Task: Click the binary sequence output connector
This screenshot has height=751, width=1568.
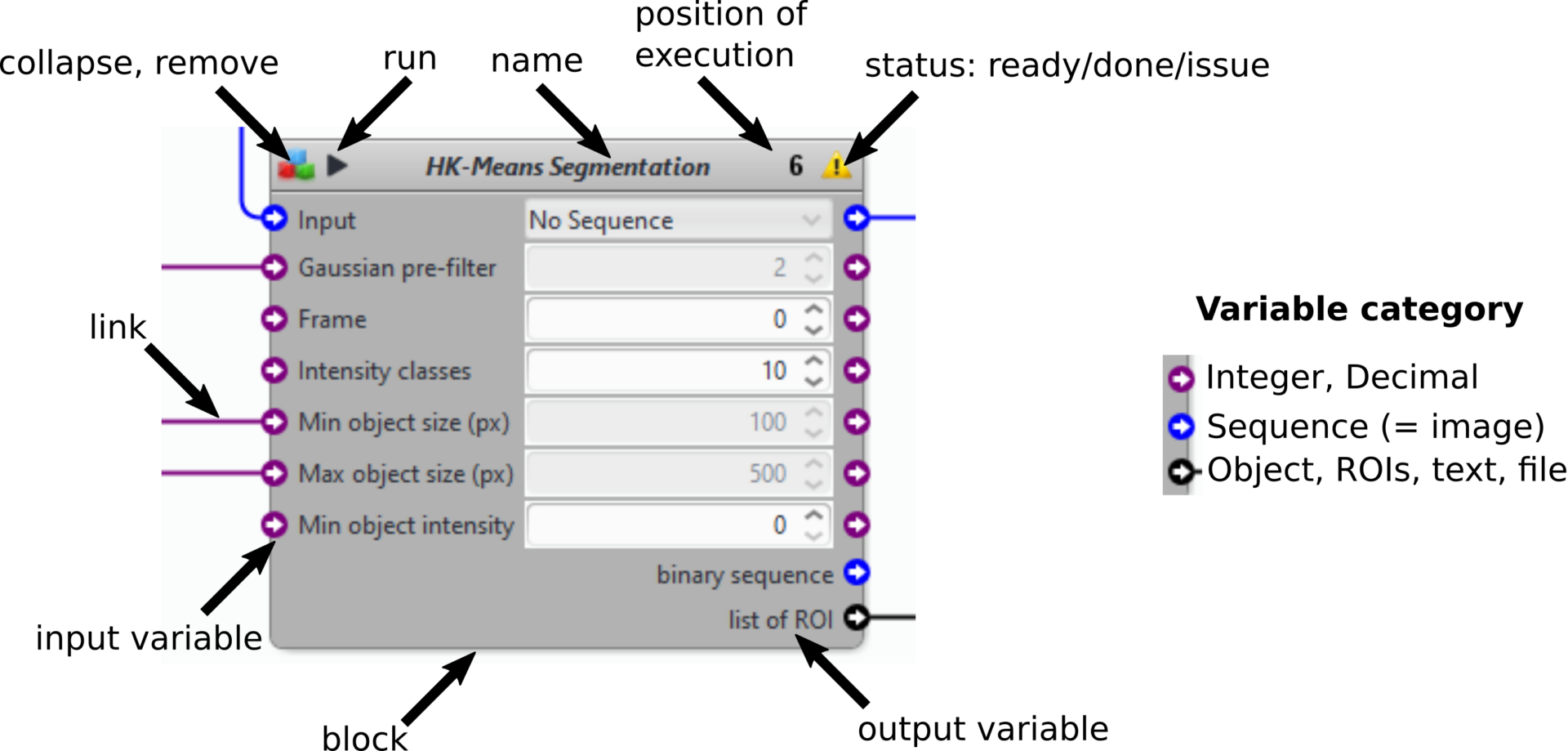Action: 857,573
